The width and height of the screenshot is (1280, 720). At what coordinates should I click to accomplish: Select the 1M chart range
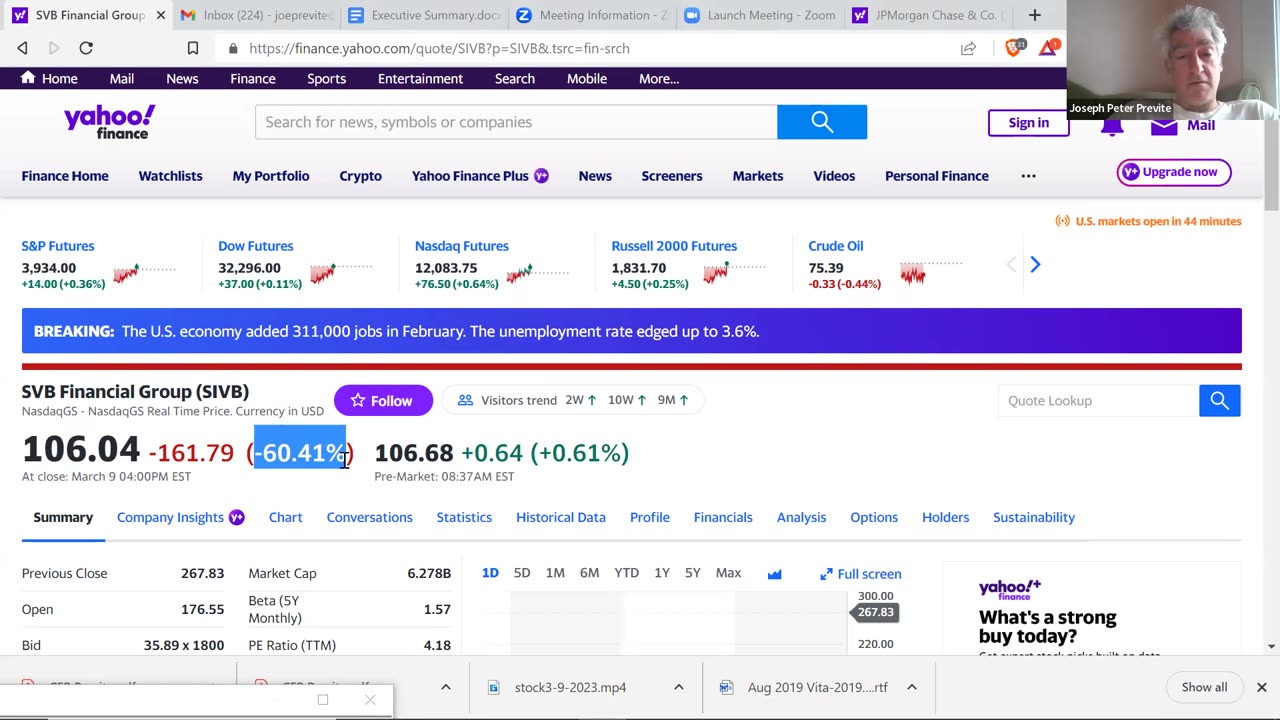[555, 573]
